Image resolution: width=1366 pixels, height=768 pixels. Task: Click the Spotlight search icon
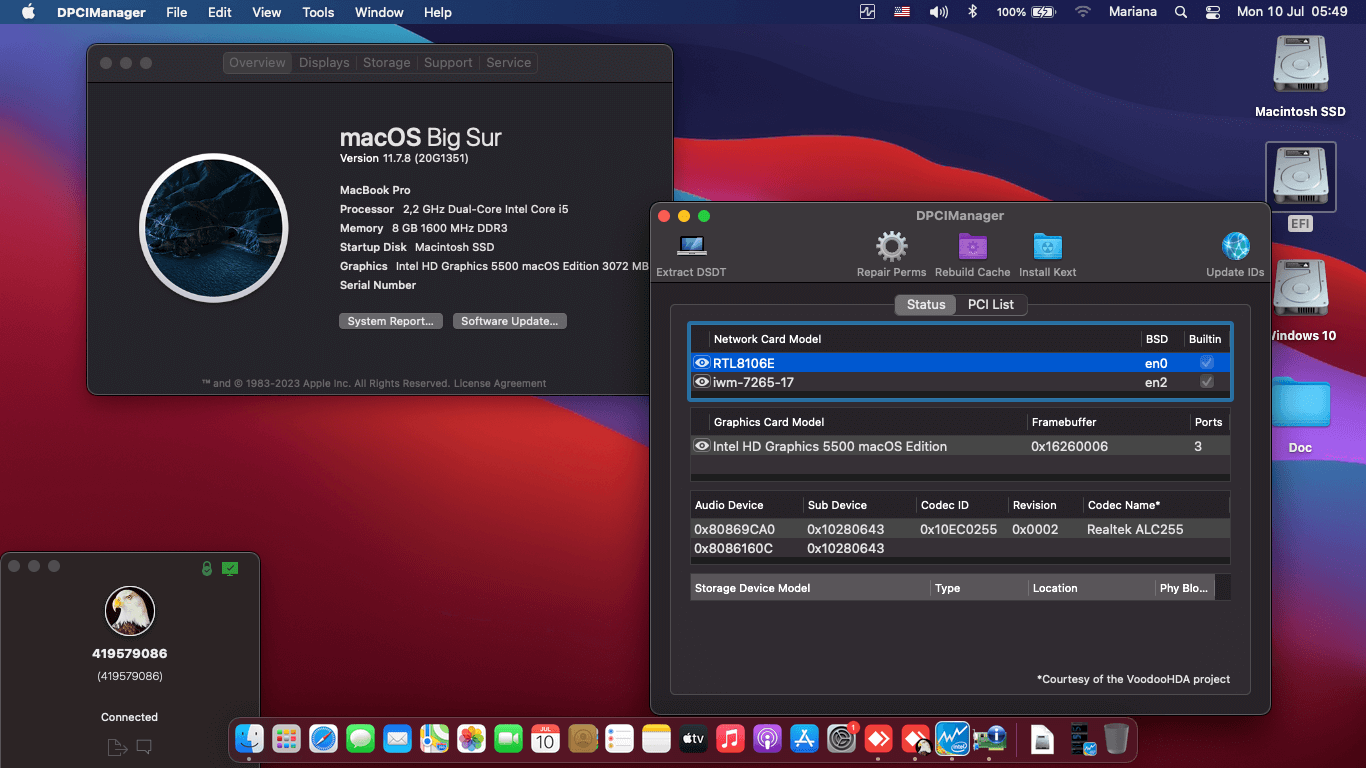pyautogui.click(x=1181, y=12)
